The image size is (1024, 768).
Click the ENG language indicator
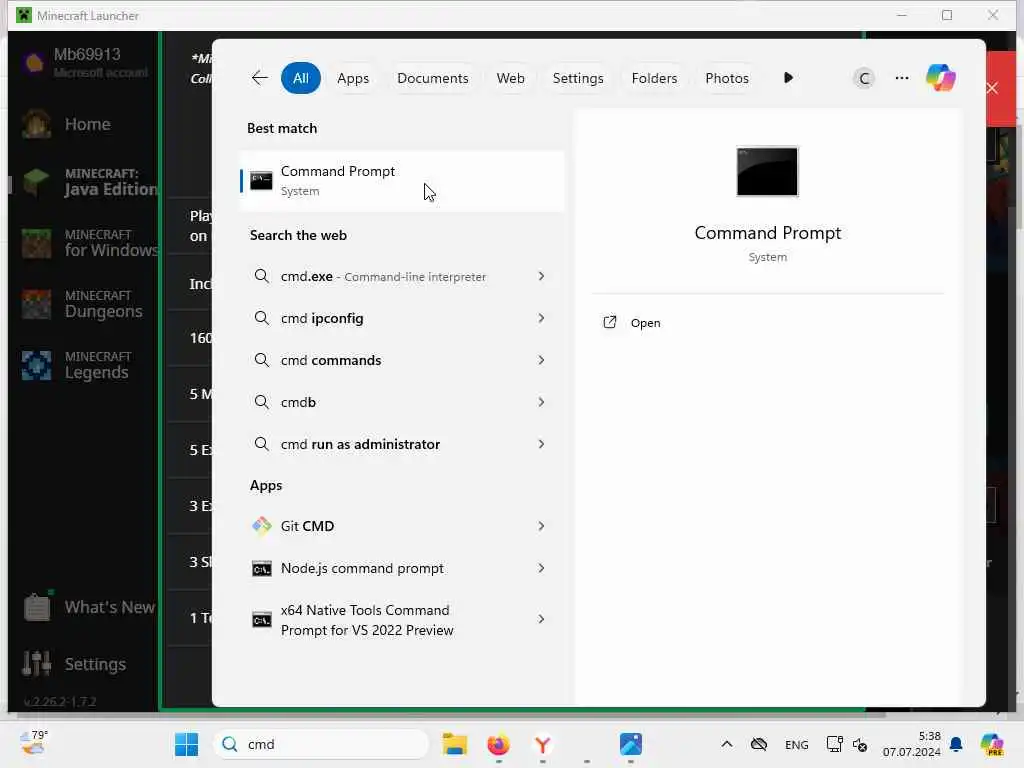pos(796,744)
